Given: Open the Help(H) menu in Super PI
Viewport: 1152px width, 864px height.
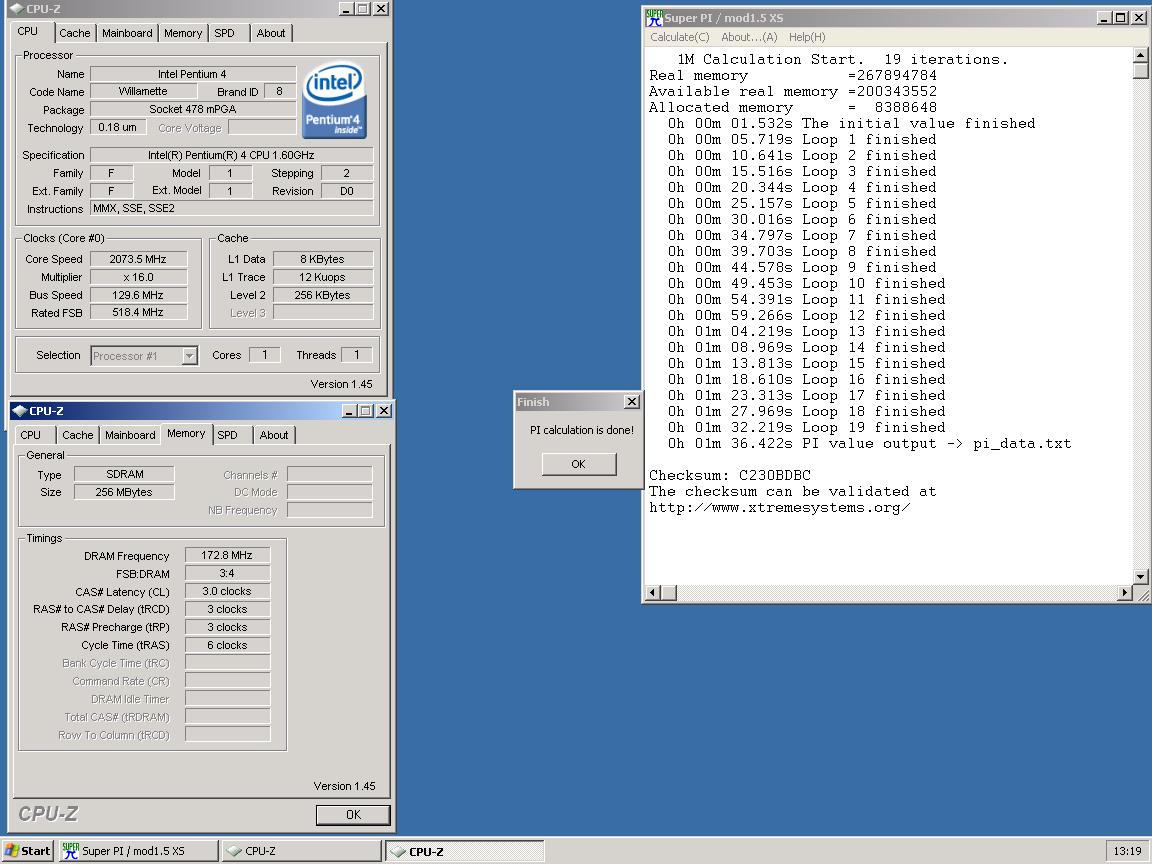Looking at the screenshot, I should pos(807,37).
